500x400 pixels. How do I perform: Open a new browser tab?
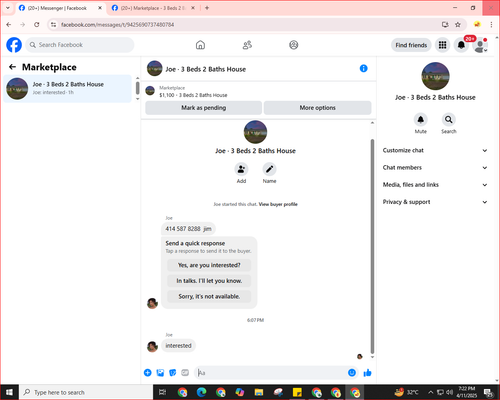point(207,8)
